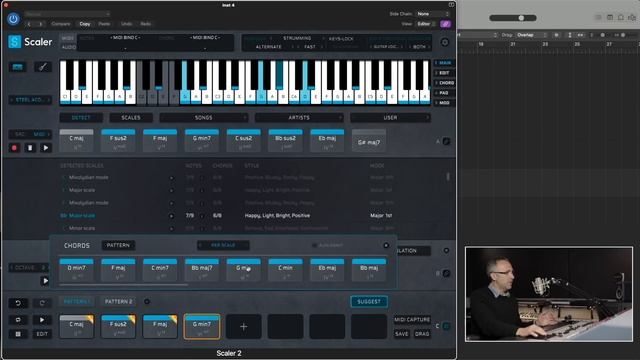
Task: Click the detected scales vertical scrollbar
Action: (x=448, y=177)
